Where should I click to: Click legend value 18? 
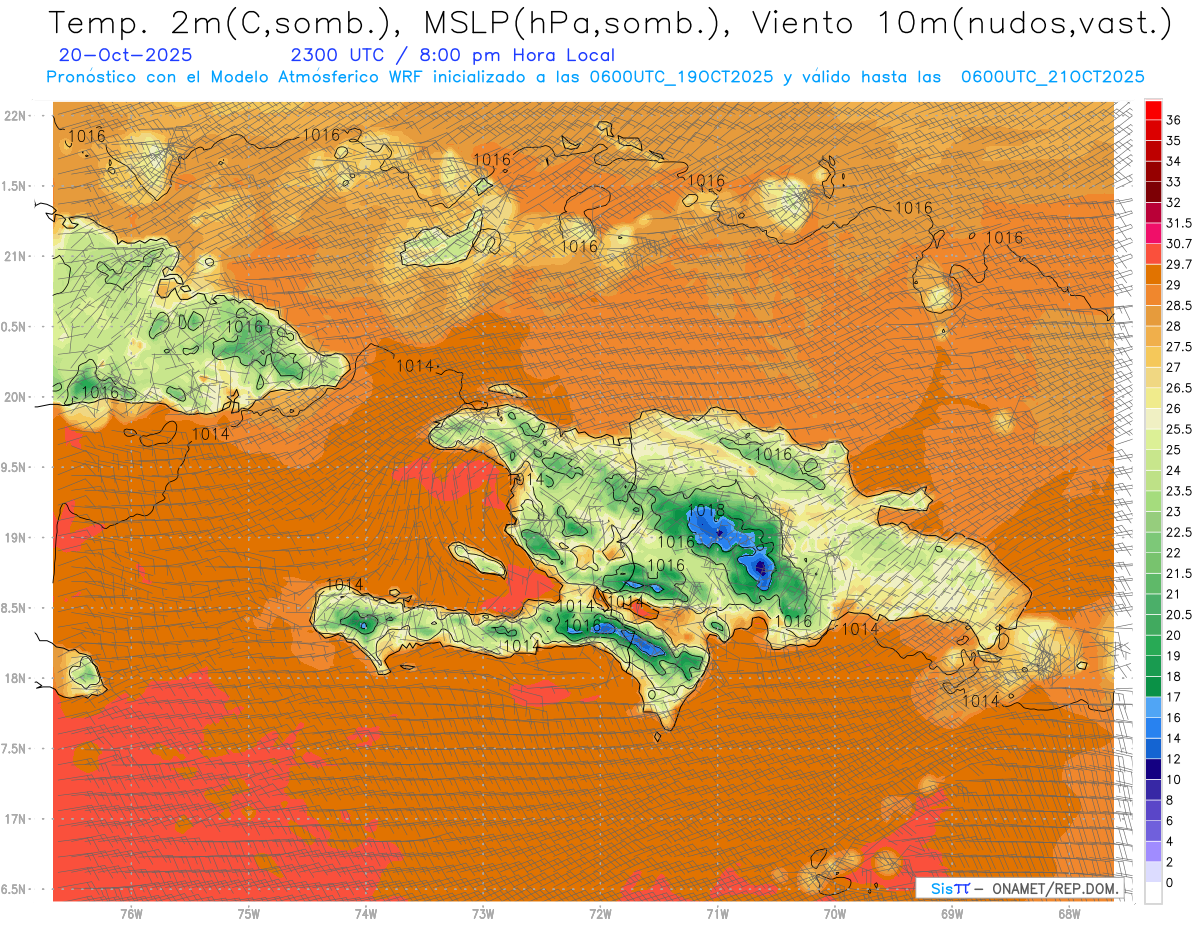[1174, 677]
